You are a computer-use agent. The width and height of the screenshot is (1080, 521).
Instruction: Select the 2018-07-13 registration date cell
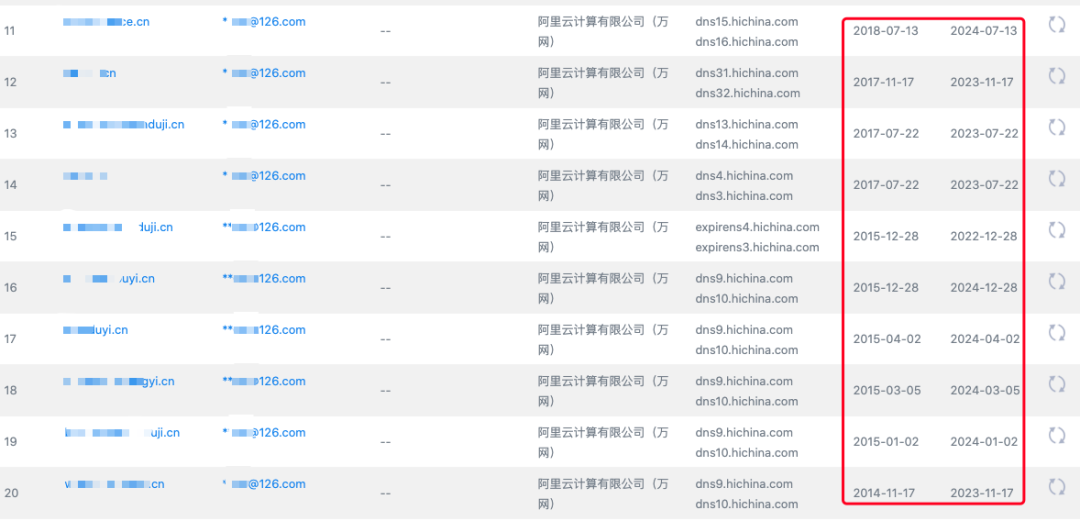point(885,31)
